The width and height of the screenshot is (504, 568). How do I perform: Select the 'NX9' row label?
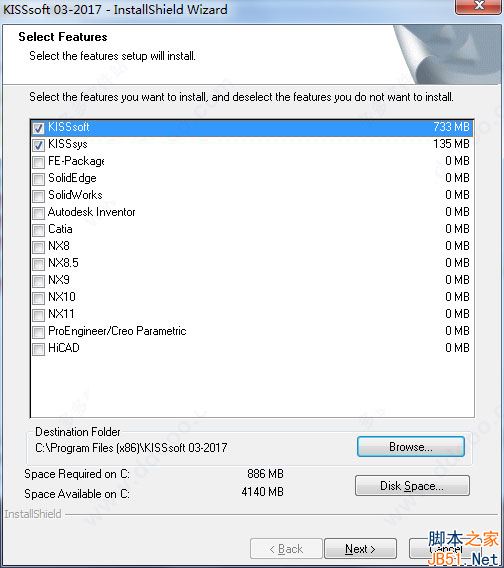(x=59, y=280)
